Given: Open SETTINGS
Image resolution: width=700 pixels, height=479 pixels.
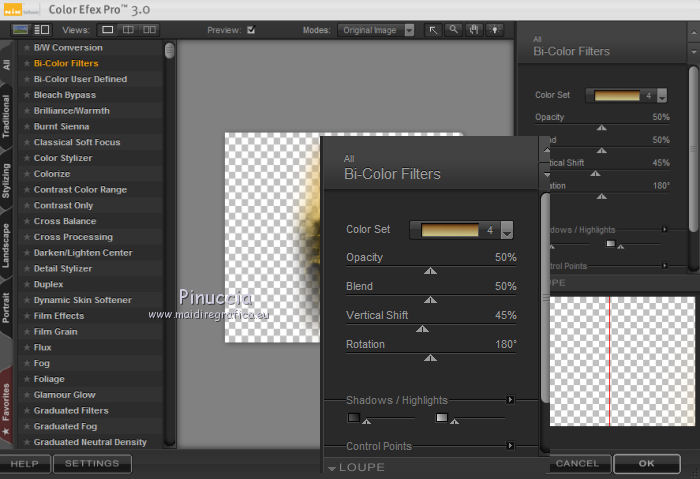Looking at the screenshot, I should pos(92,464).
